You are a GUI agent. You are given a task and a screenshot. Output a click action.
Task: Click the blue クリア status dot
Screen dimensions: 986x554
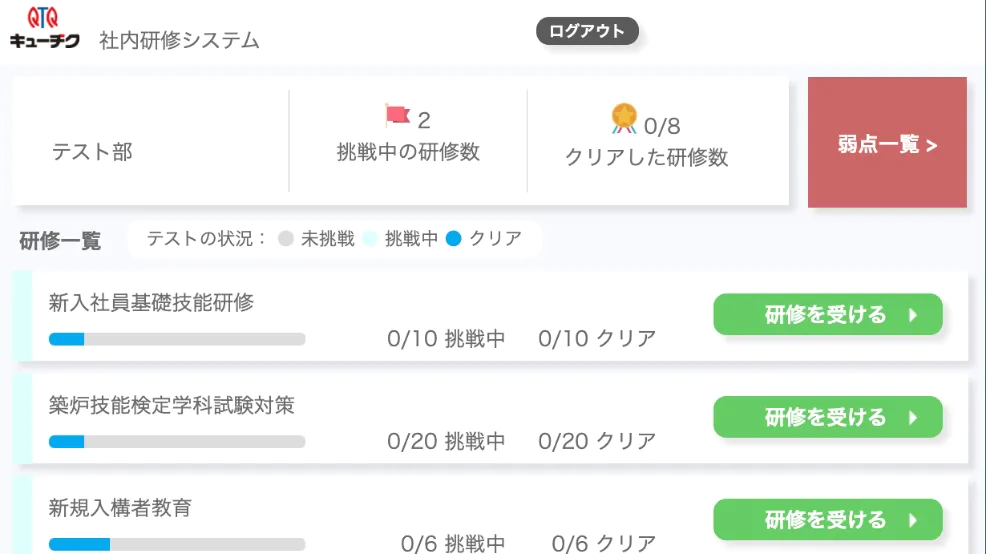pos(454,239)
